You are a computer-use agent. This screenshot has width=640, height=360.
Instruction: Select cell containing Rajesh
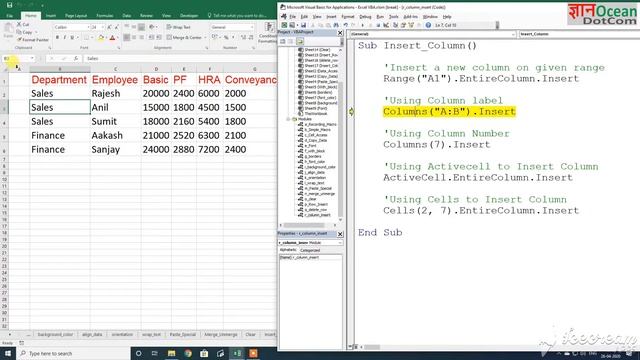click(x=115, y=93)
